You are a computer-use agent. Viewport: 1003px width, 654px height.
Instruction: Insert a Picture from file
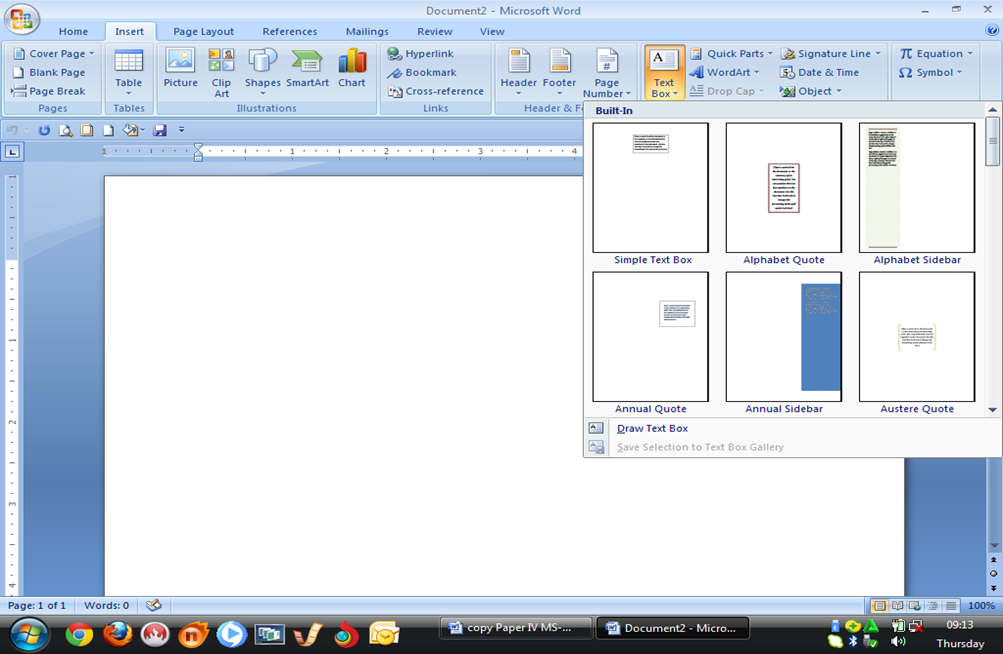click(x=180, y=68)
